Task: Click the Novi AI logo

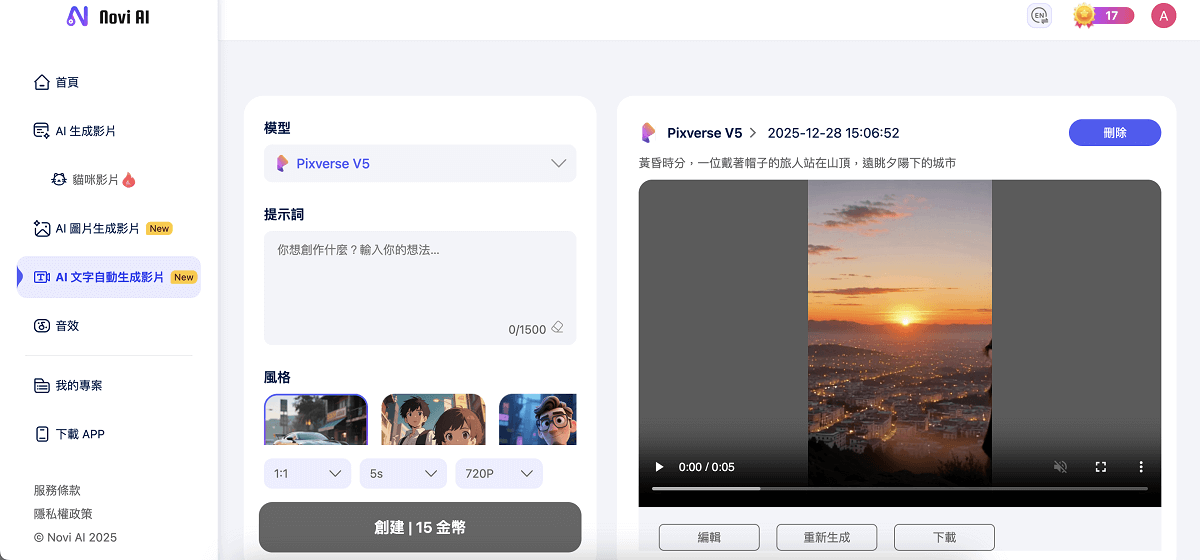Action: click(x=107, y=16)
